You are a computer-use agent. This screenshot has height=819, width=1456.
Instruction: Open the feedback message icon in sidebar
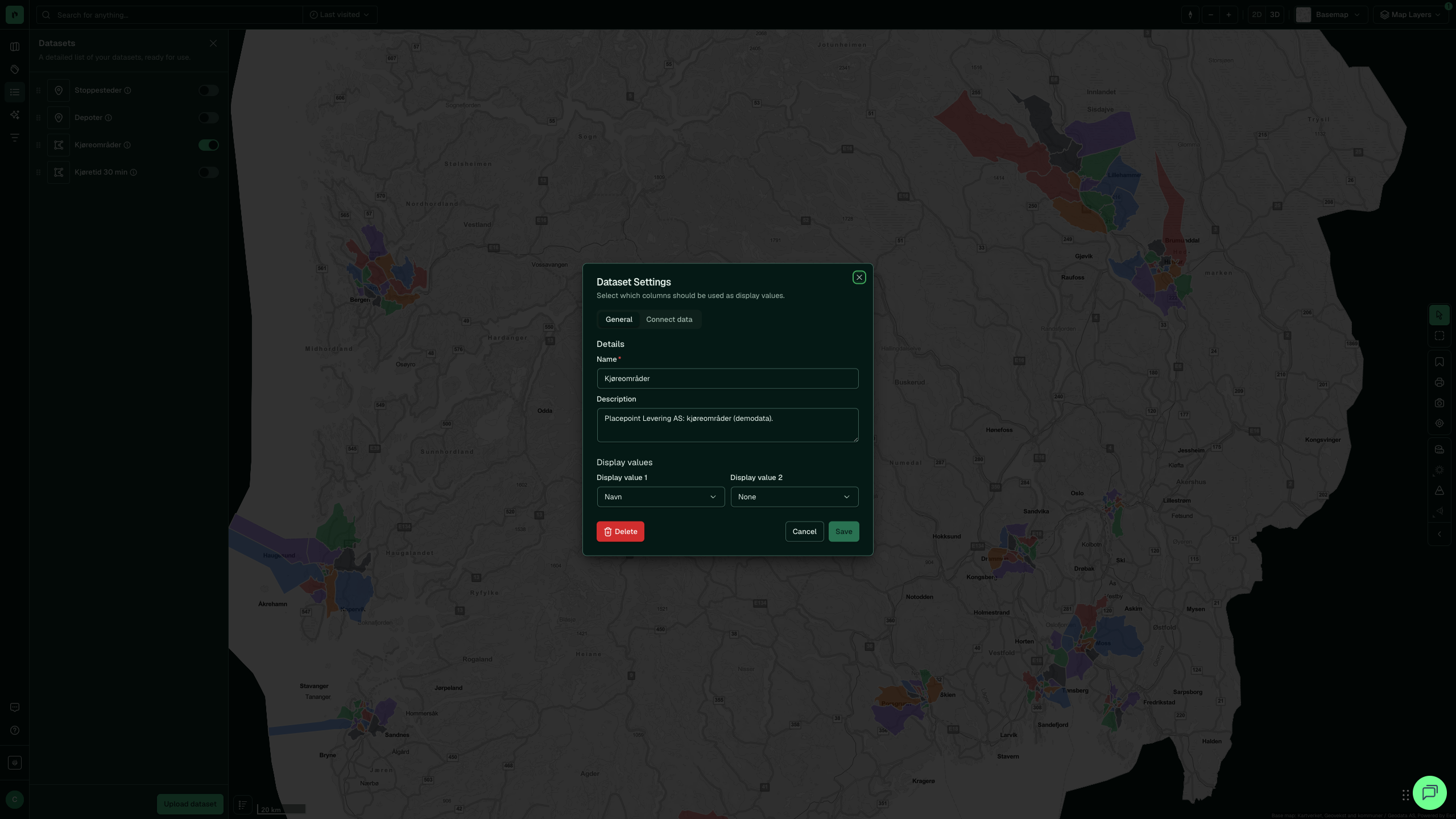15,708
